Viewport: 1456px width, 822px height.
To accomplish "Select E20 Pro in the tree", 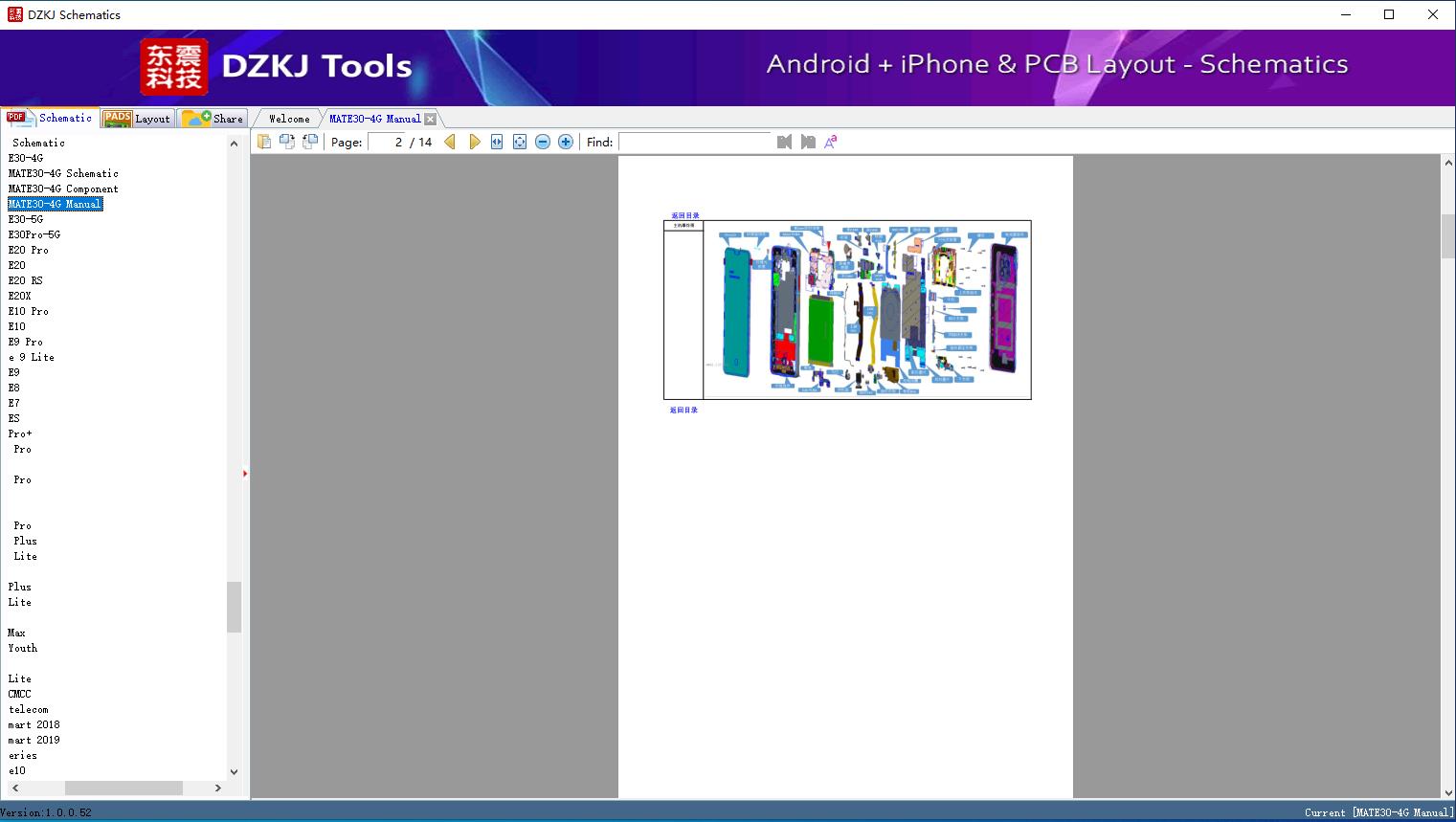I will (x=29, y=250).
